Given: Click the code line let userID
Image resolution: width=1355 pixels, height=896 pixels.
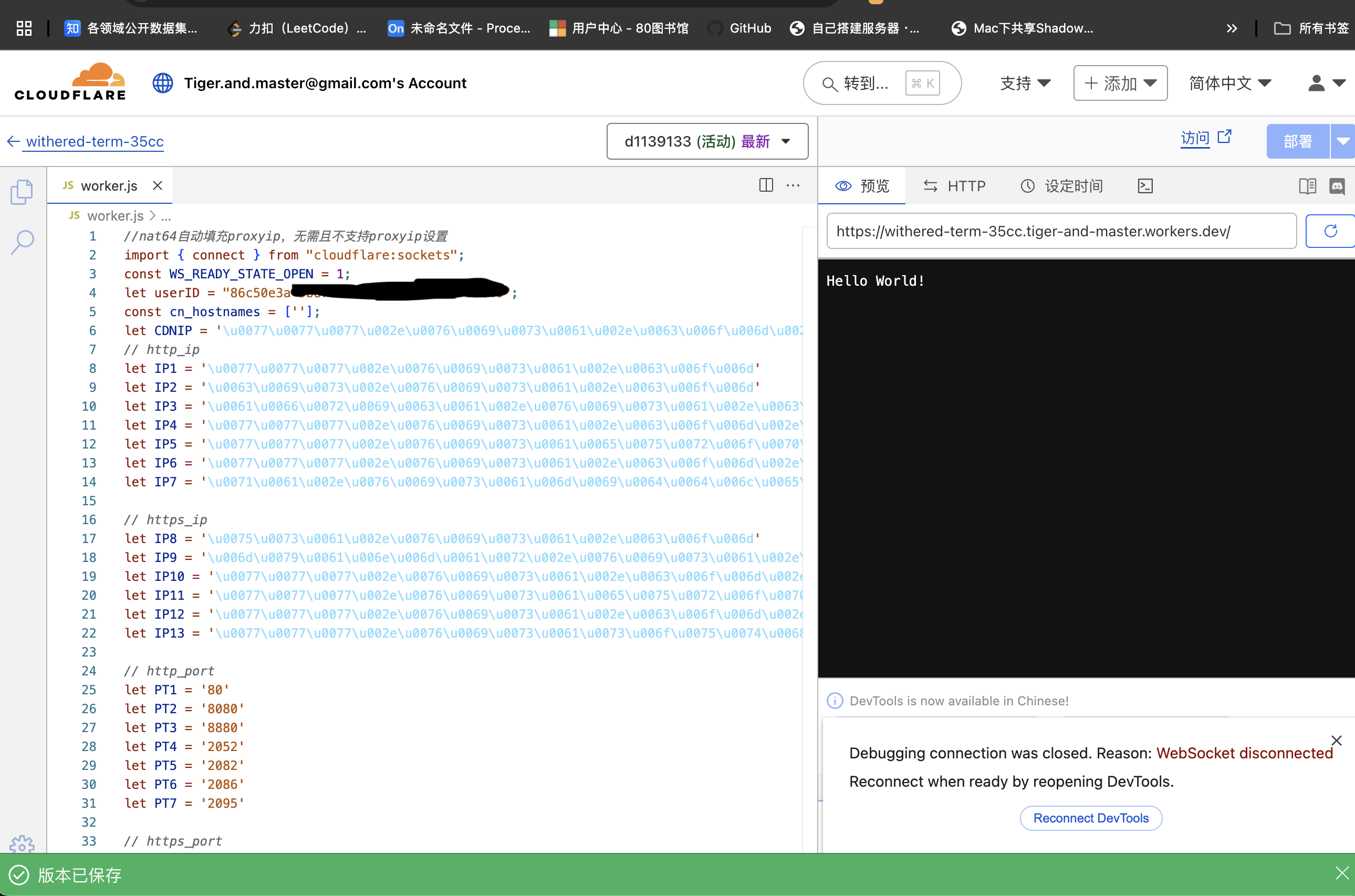Looking at the screenshot, I should [x=320, y=293].
